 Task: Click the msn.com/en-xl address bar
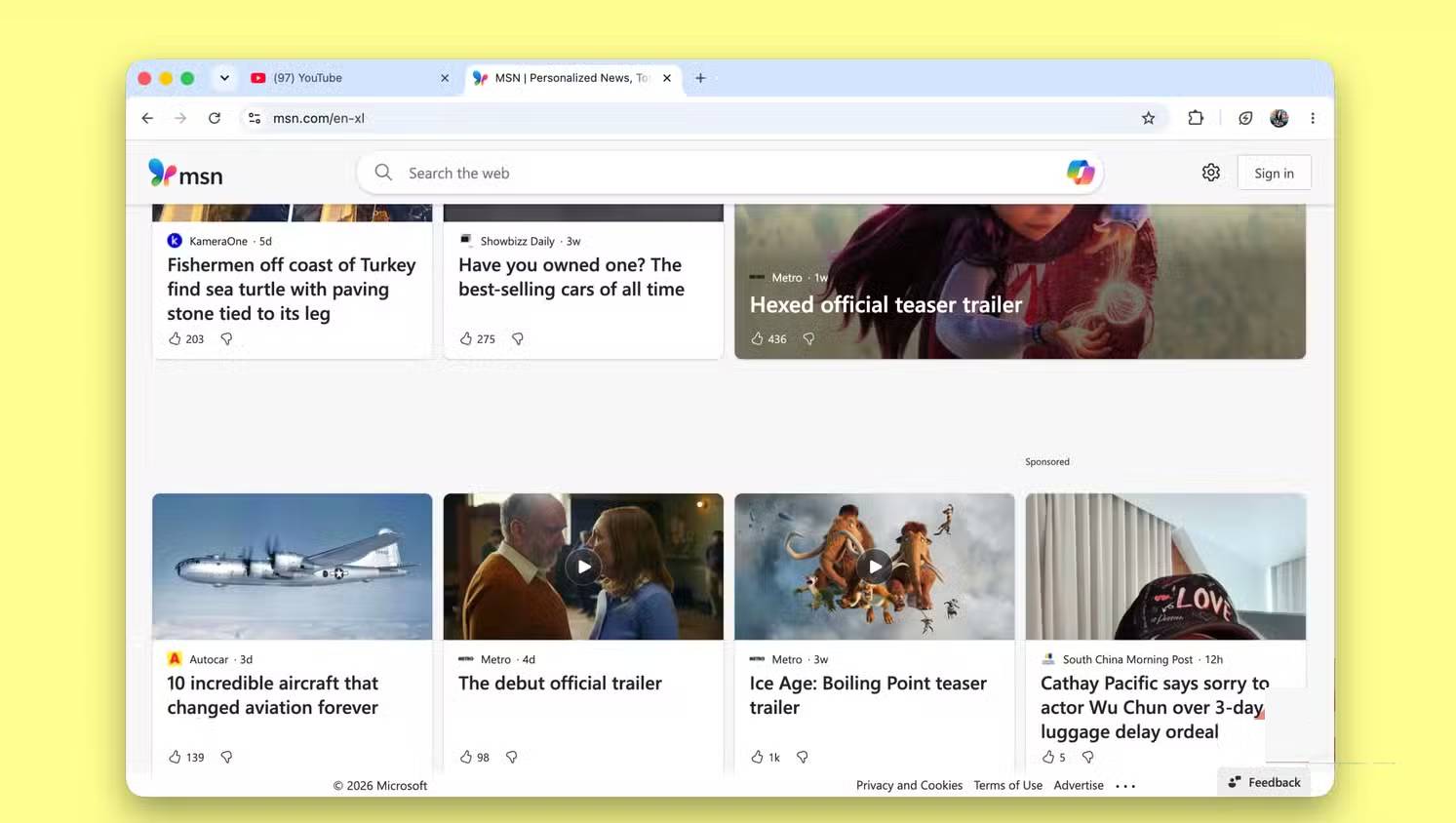(x=702, y=118)
